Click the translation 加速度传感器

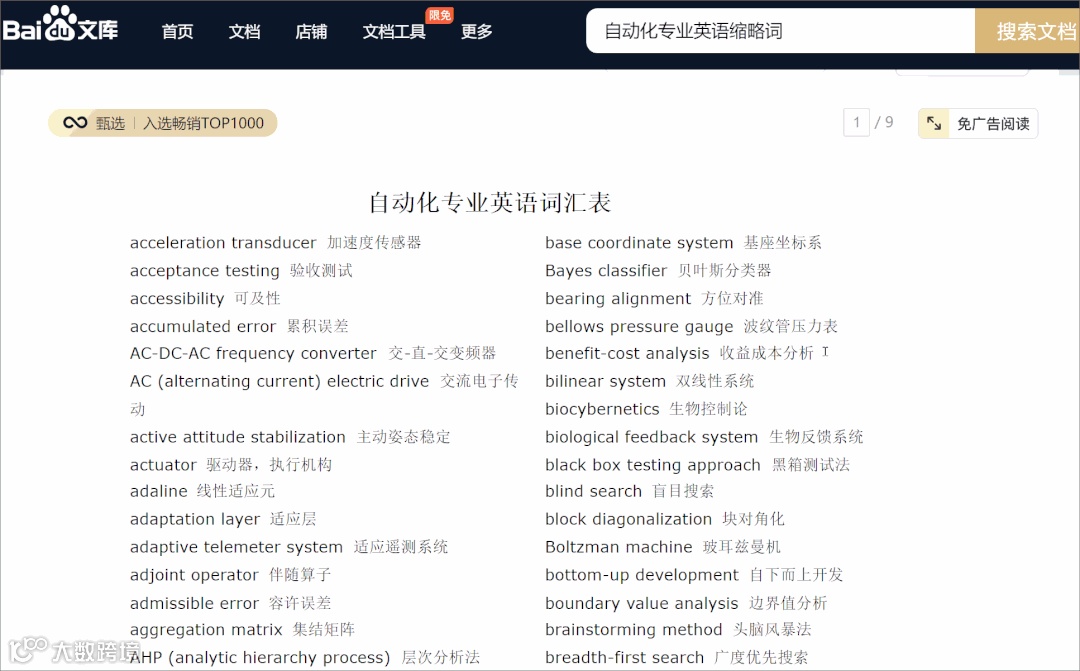pos(374,242)
